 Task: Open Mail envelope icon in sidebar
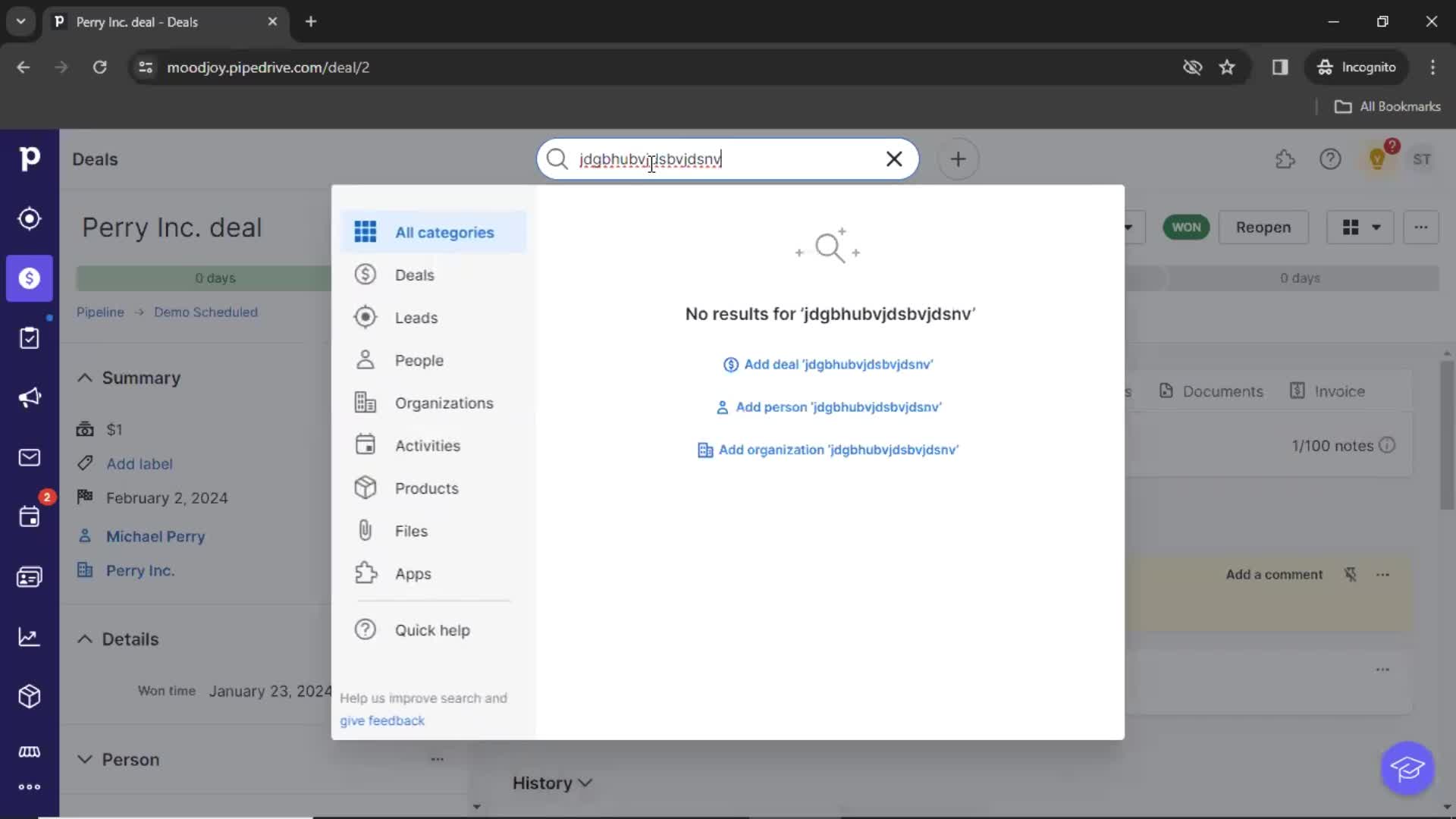tap(29, 457)
